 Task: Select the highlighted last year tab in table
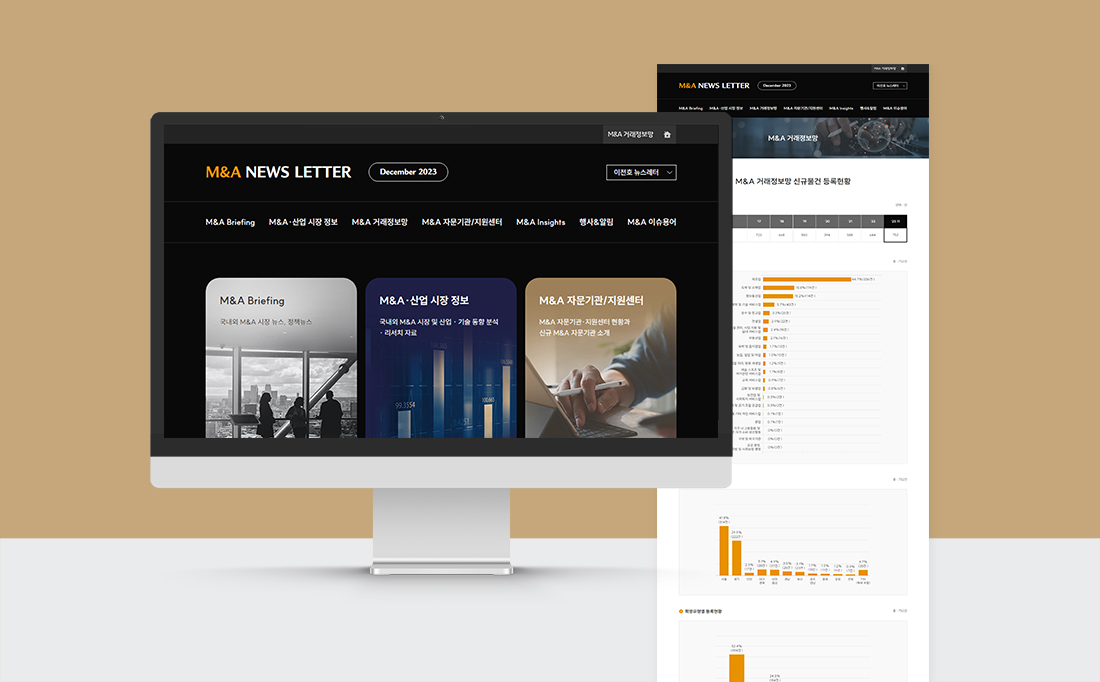pos(895,221)
